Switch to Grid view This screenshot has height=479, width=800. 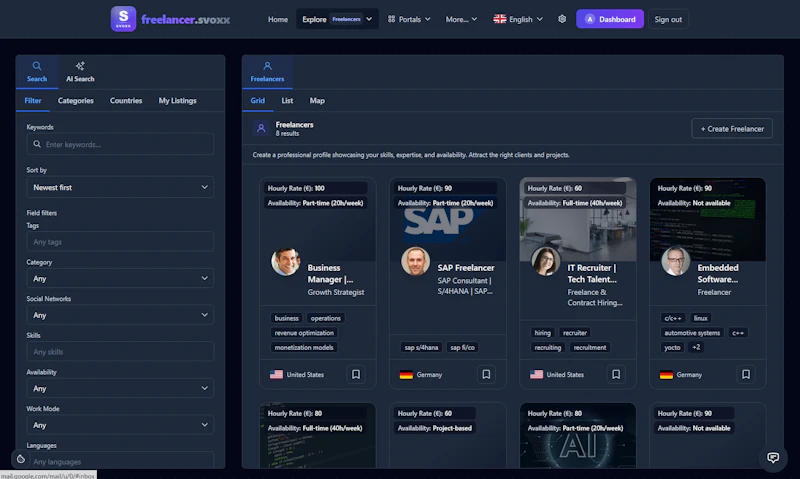coord(258,100)
